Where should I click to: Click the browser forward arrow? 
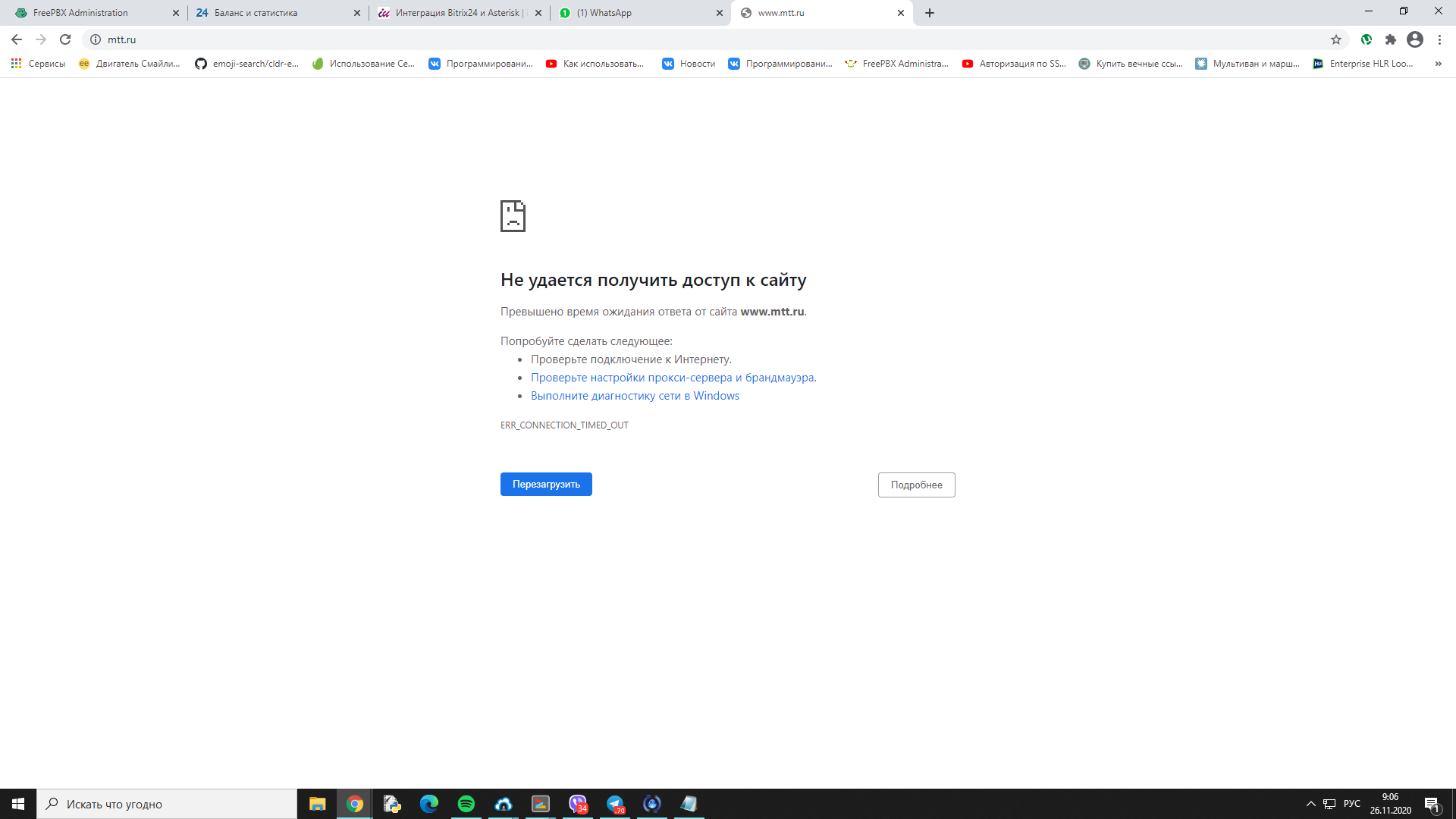pos(41,39)
